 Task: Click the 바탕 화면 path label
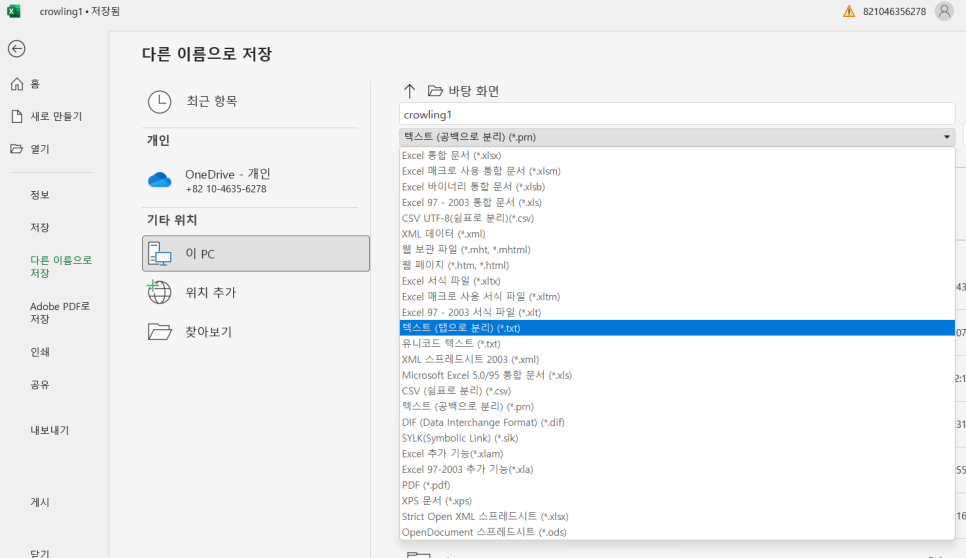(474, 91)
